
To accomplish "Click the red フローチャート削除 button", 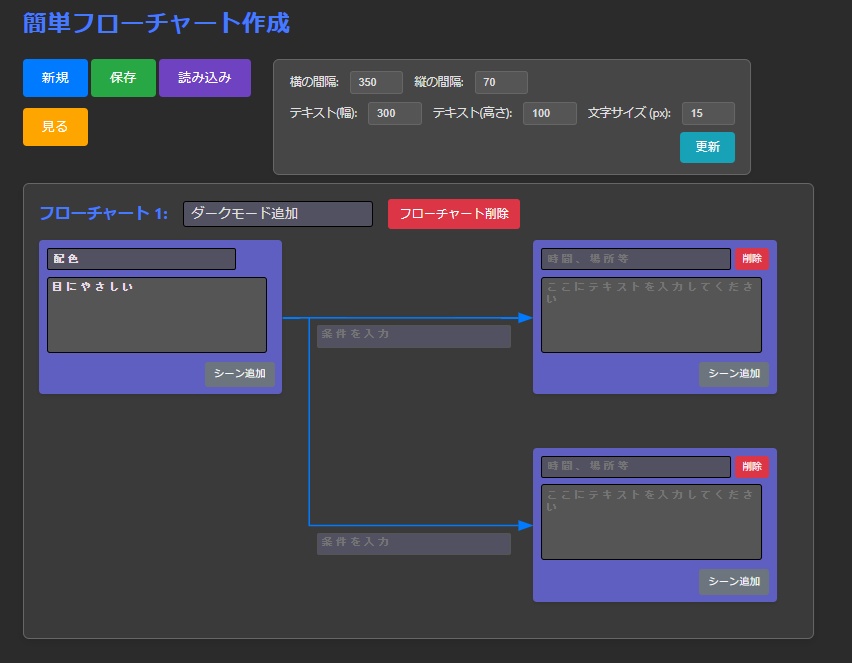I will click(453, 213).
